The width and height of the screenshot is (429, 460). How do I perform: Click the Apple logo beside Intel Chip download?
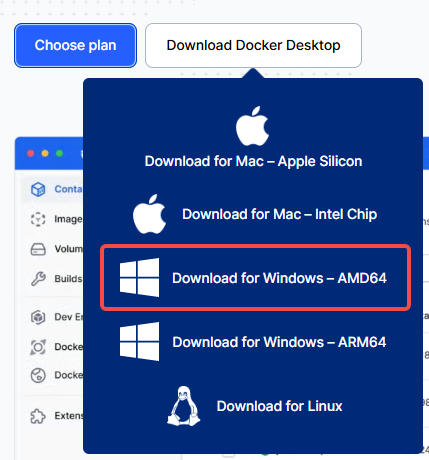click(x=149, y=214)
